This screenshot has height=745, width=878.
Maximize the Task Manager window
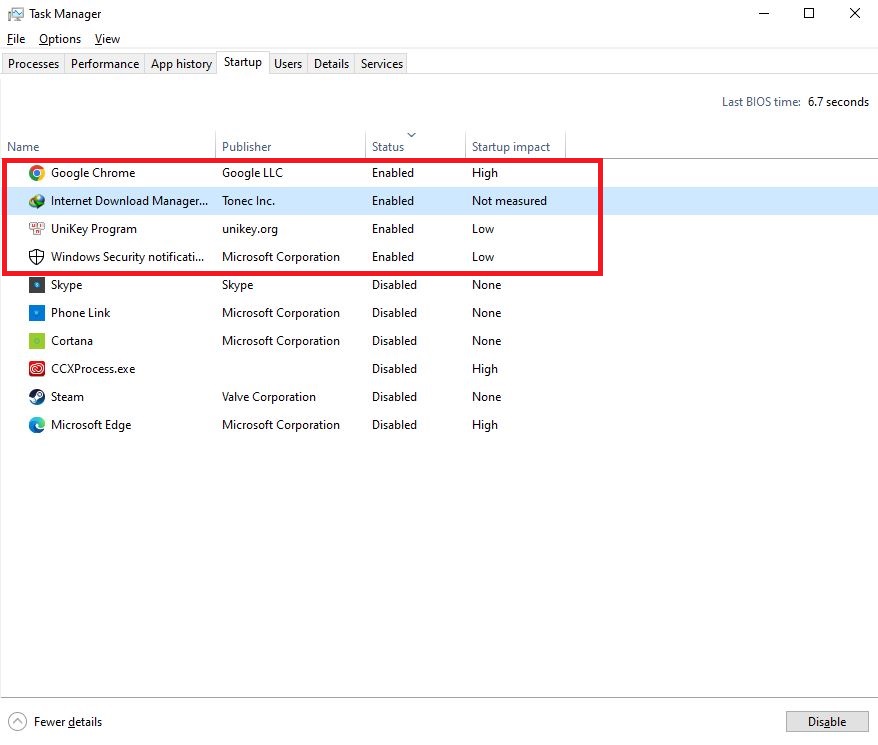click(809, 13)
